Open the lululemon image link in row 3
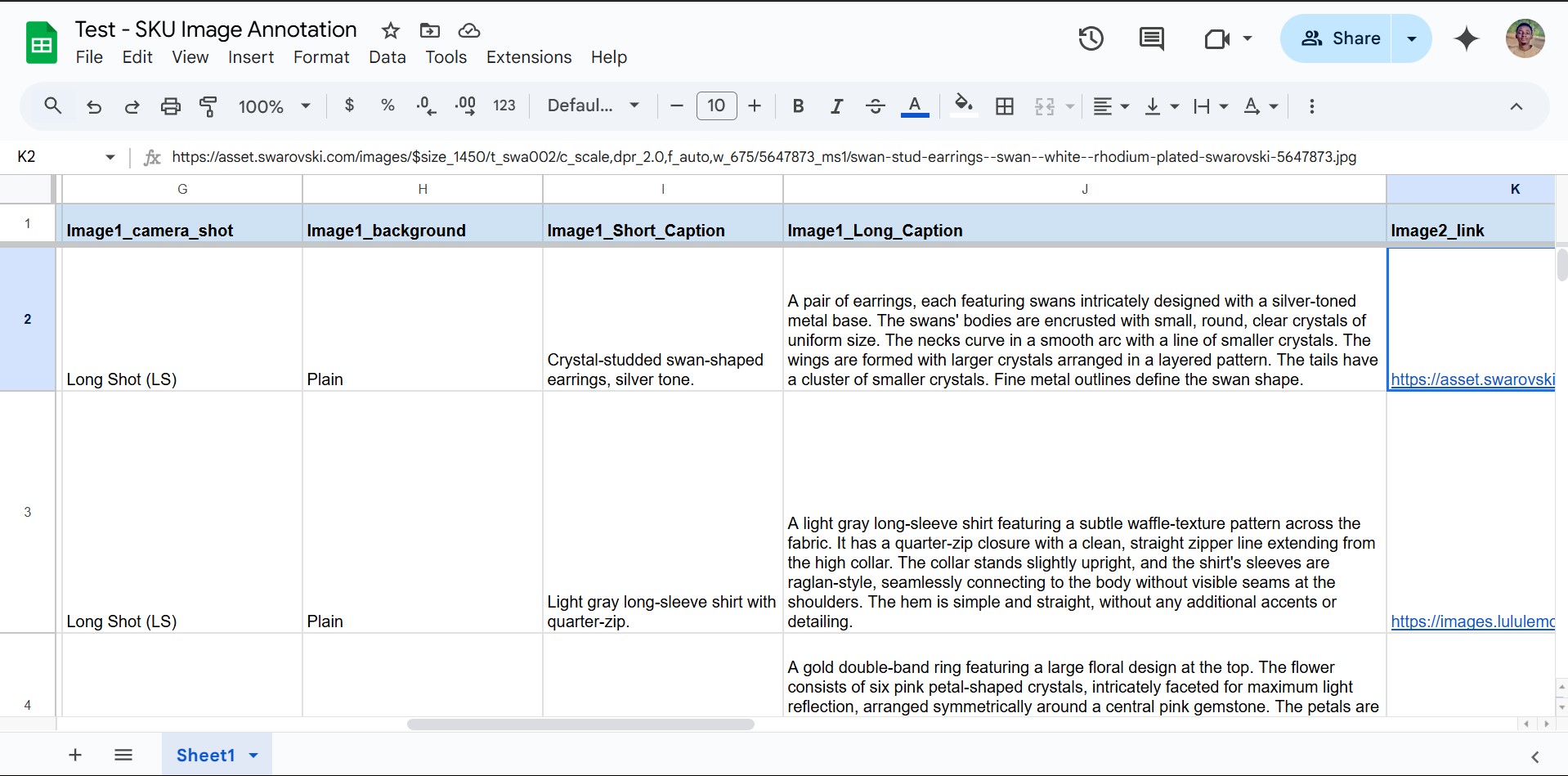The image size is (1568, 776). click(x=1472, y=621)
